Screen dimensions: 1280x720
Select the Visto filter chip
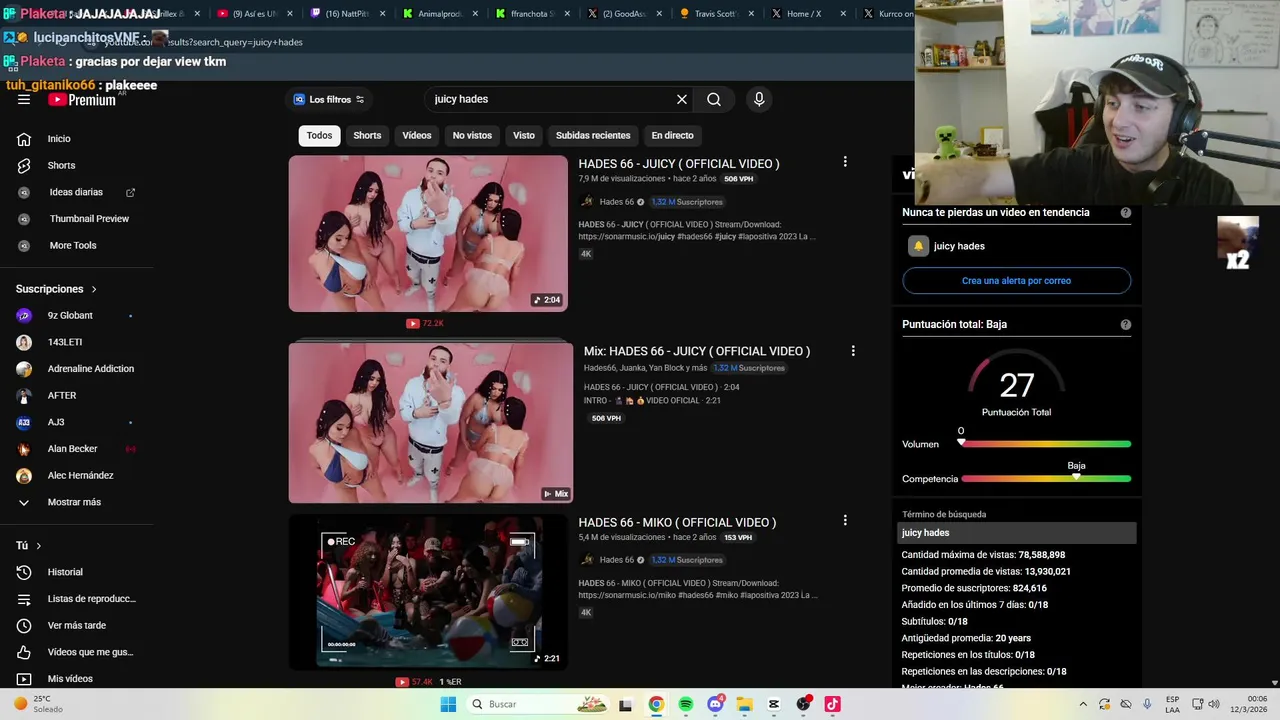tap(524, 135)
